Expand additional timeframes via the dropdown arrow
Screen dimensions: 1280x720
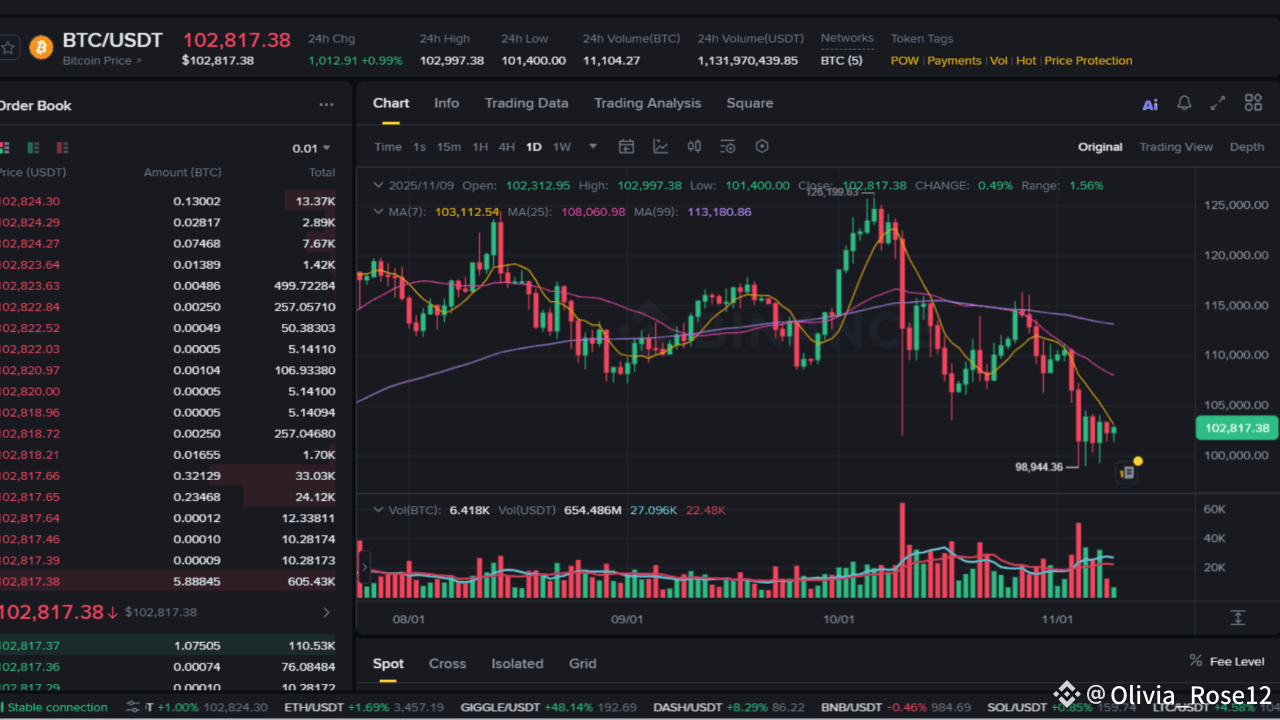(592, 146)
